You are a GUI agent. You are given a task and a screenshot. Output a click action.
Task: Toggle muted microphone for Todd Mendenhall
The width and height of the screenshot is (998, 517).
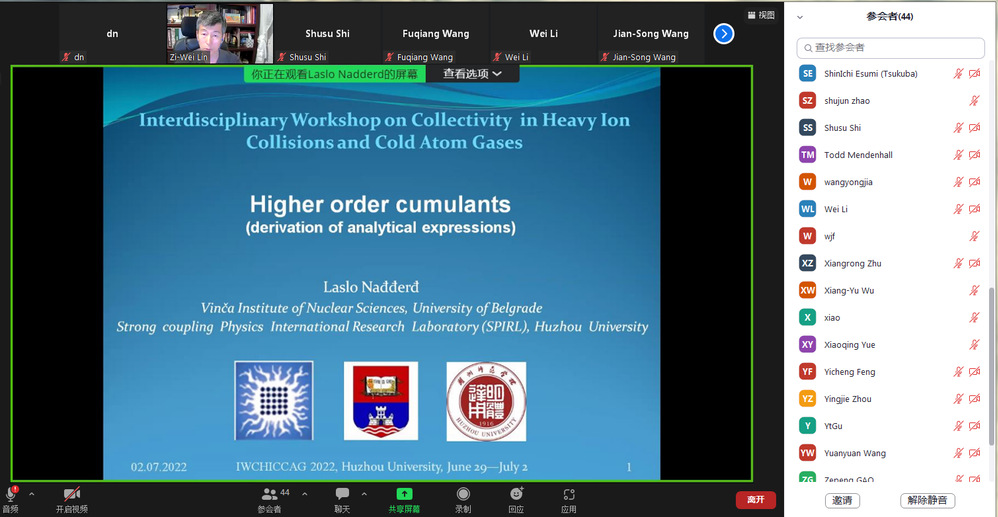958,155
